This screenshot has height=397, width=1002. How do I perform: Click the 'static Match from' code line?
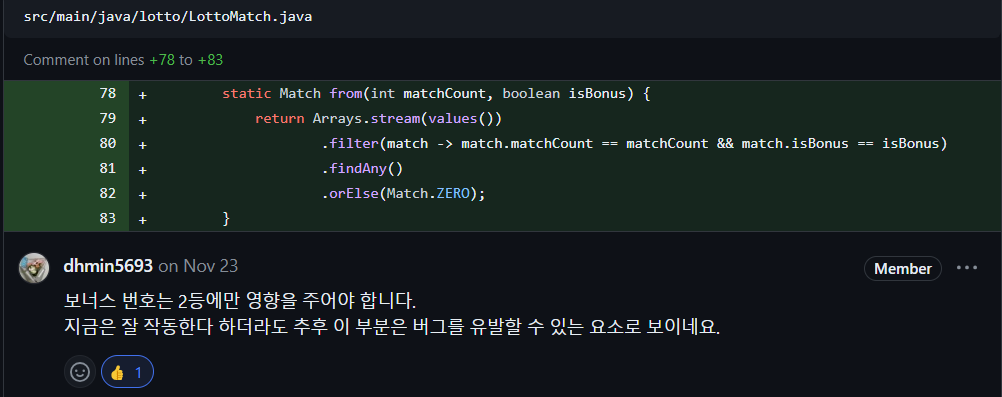click(436, 94)
